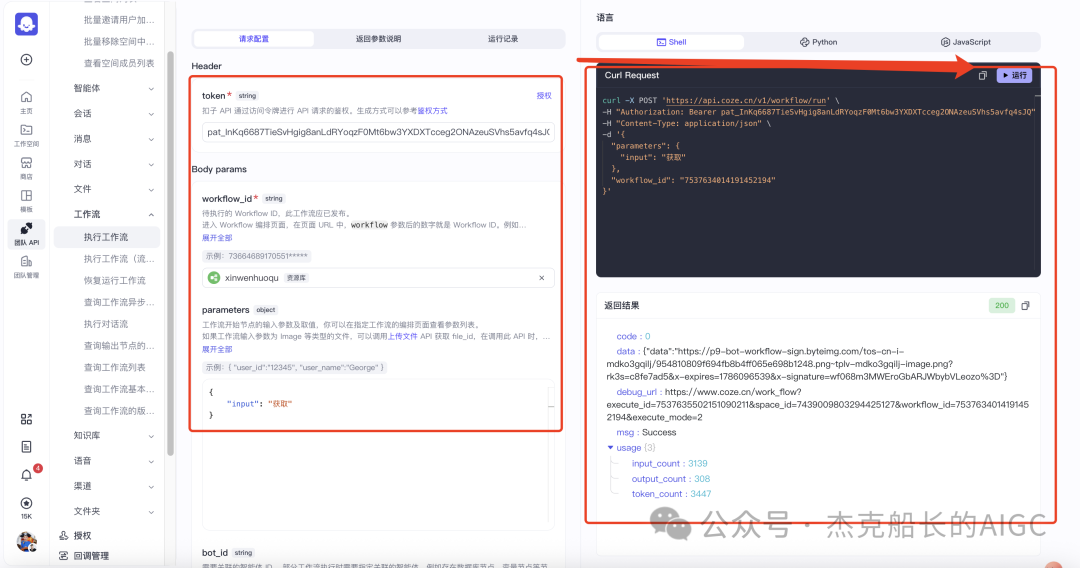Open the 团队管理 icon
The width and height of the screenshot is (1080, 568).
point(26,266)
